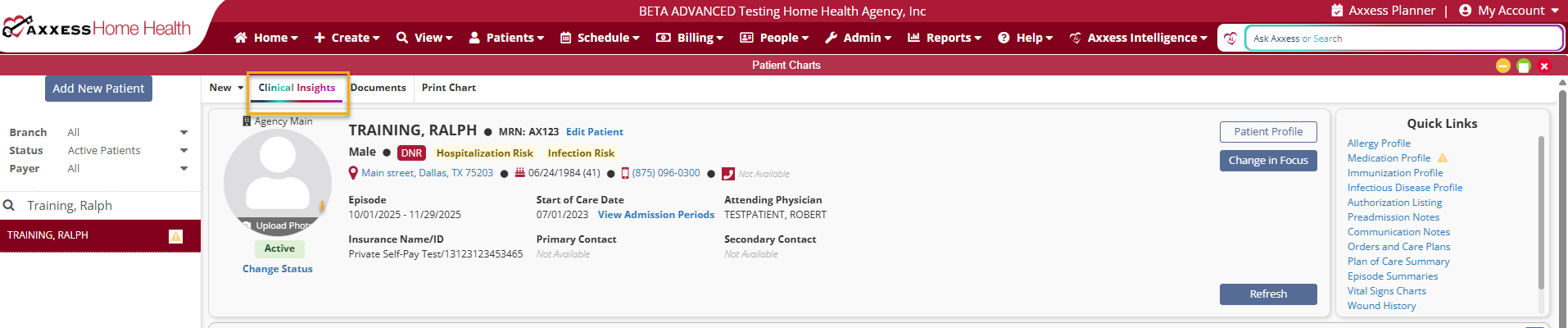This screenshot has height=328, width=1568.
Task: Open the Billing menu
Action: 690,38
